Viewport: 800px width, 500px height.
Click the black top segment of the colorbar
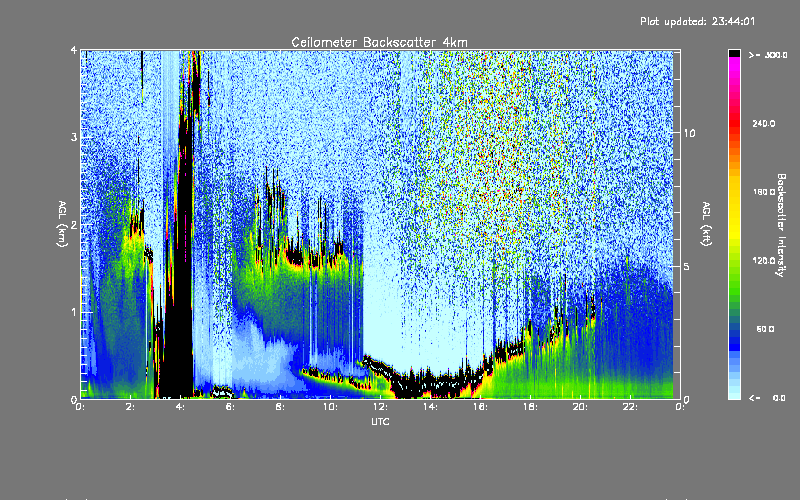[x=734, y=53]
